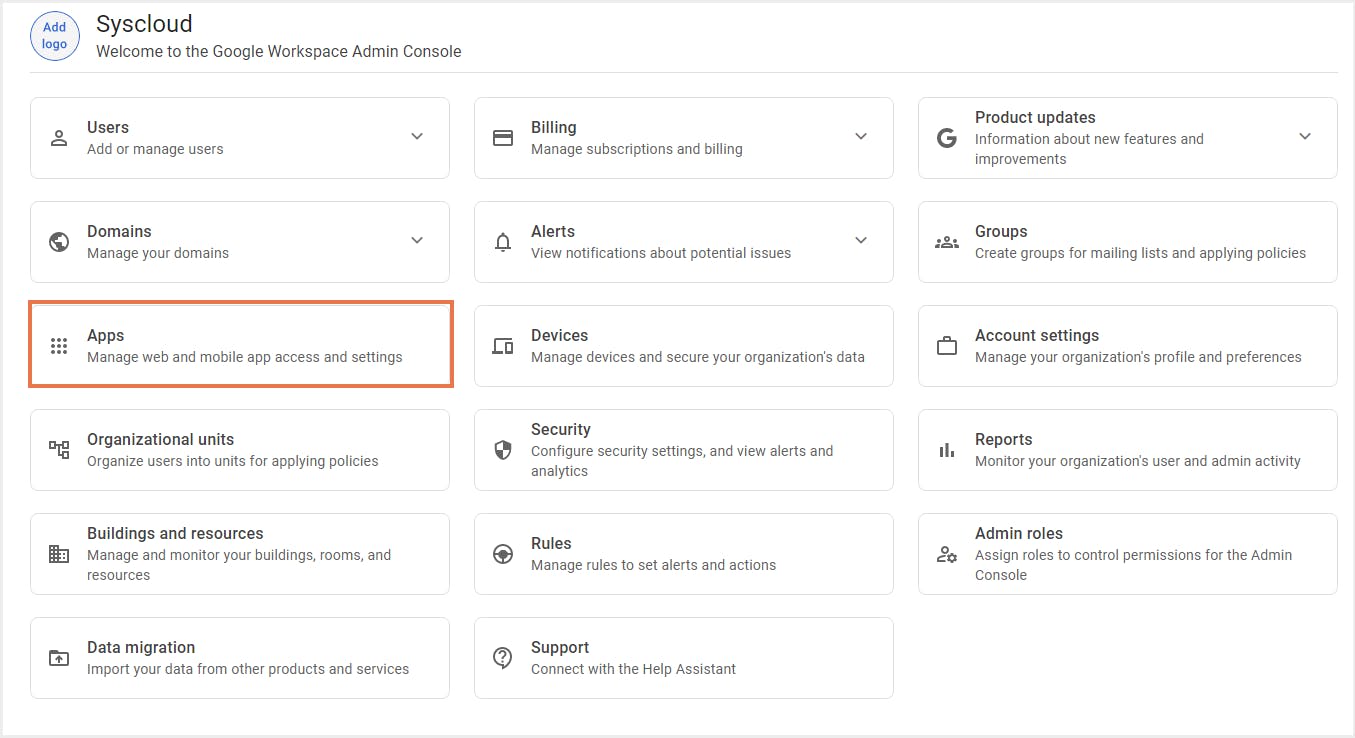
Task: Open the Groups heading
Action: click(x=1001, y=231)
